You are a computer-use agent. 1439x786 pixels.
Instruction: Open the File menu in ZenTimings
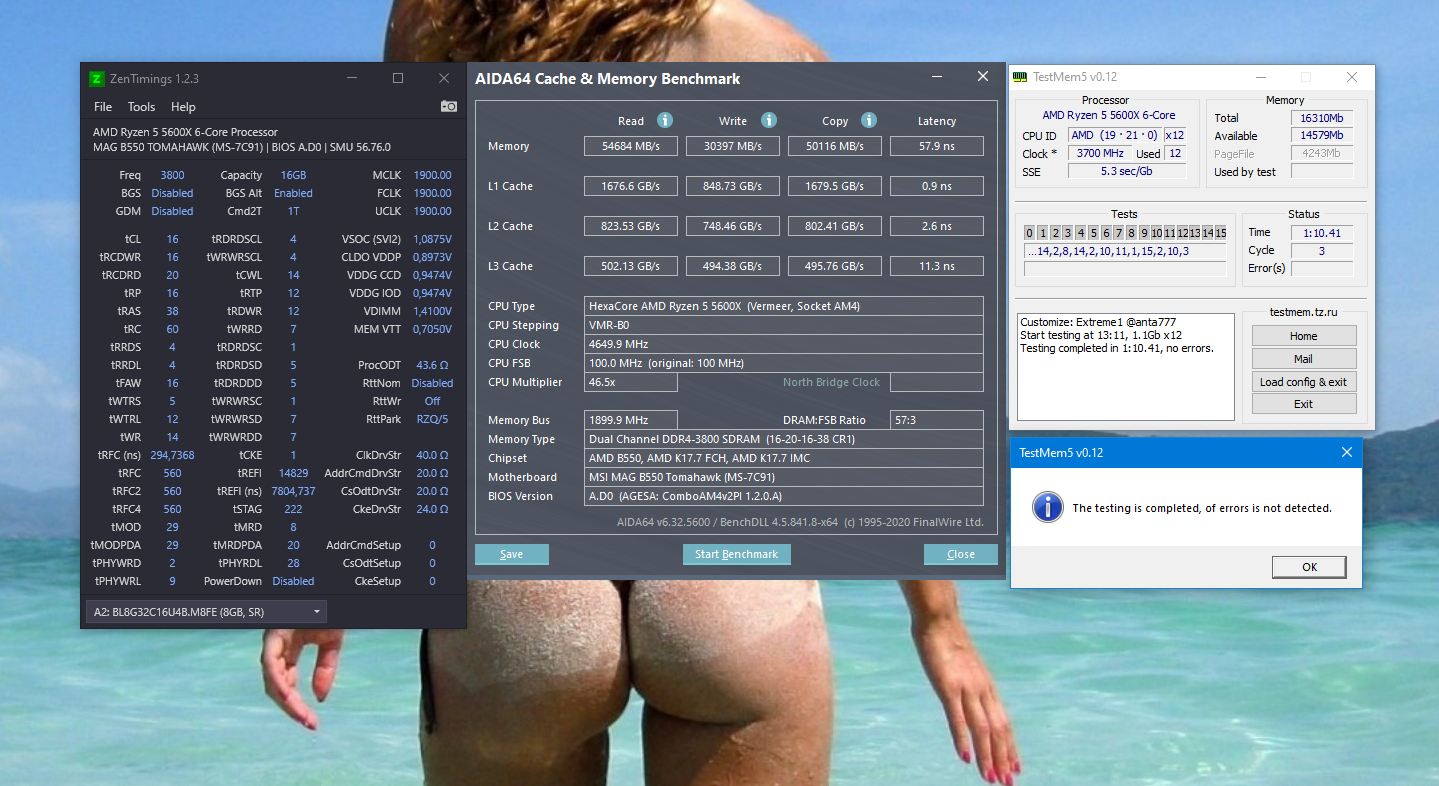tap(103, 107)
